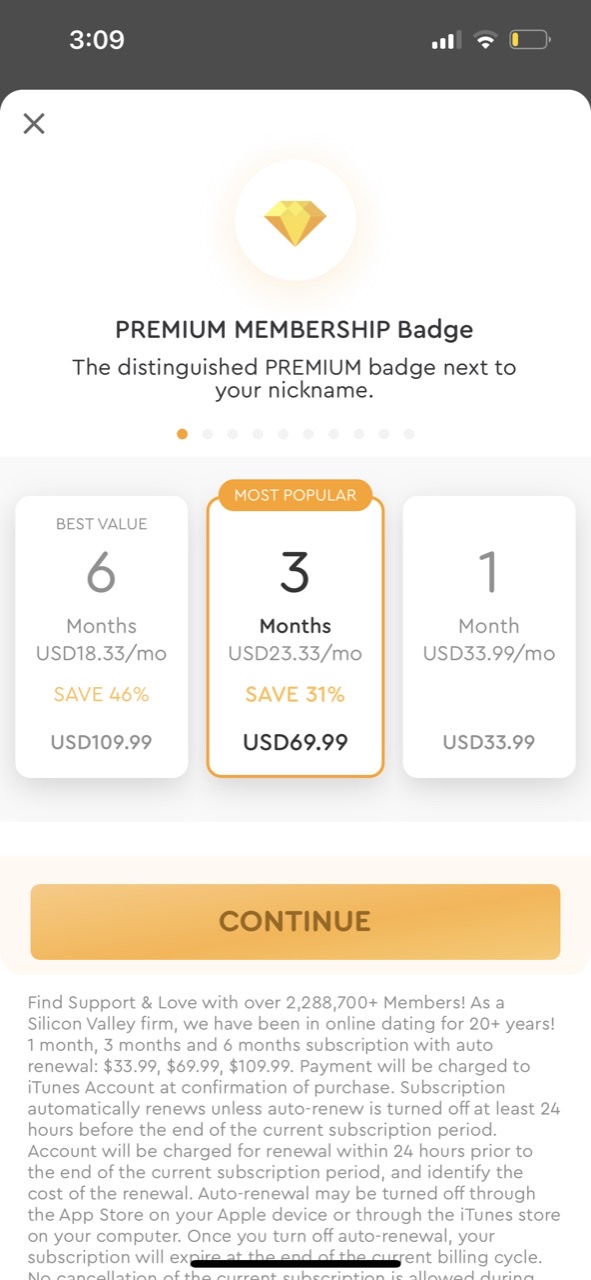Tap the SAVE 46% text
The width and height of the screenshot is (591, 1280).
[101, 694]
